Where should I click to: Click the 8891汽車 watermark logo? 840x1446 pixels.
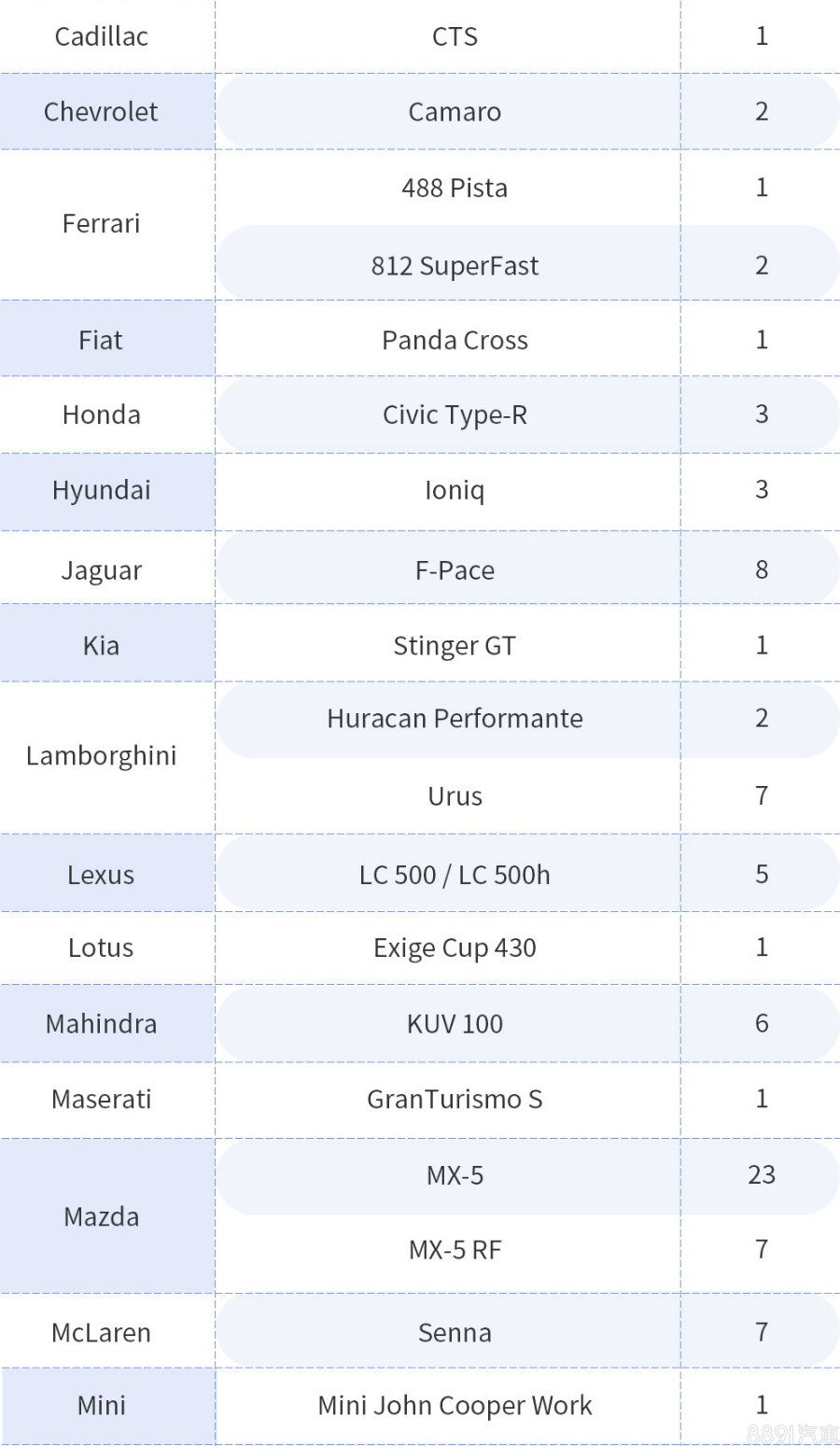pos(791,1433)
